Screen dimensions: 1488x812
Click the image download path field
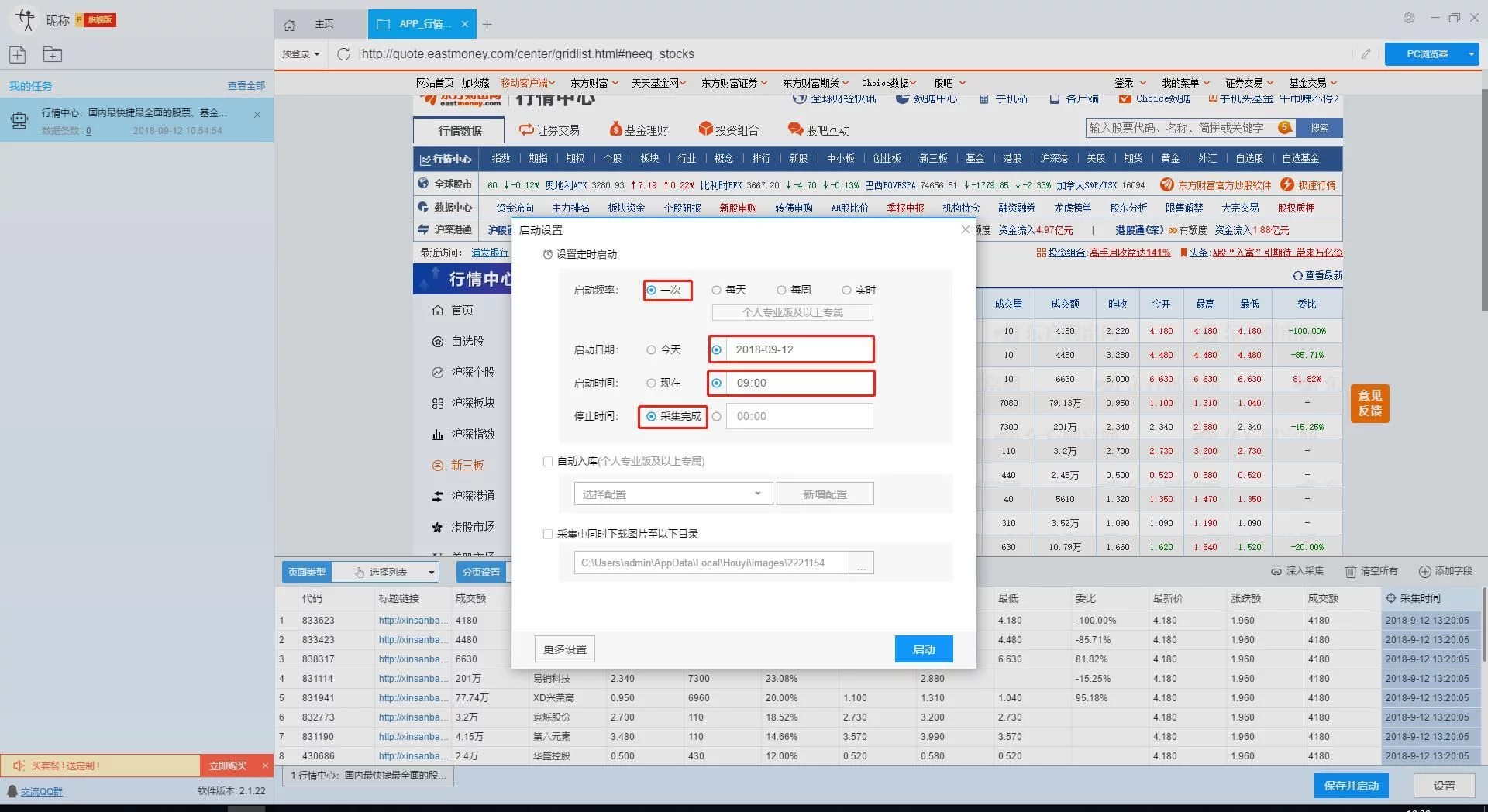(x=711, y=563)
